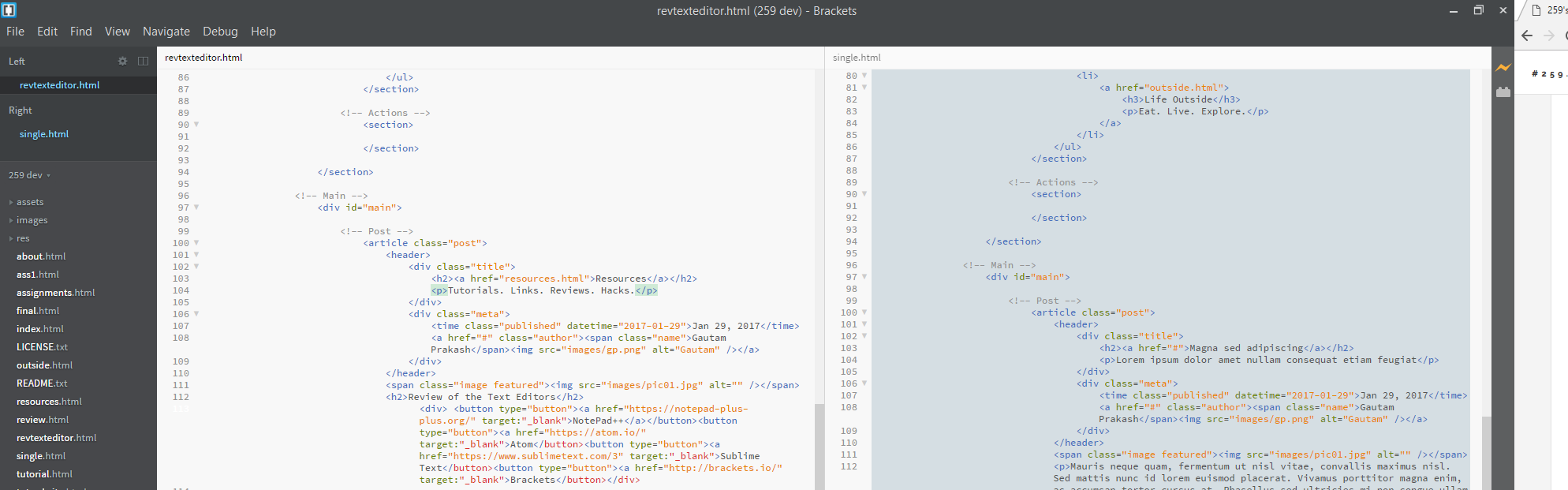Open ass1.html in file tree
1568x490 pixels.
tap(38, 275)
